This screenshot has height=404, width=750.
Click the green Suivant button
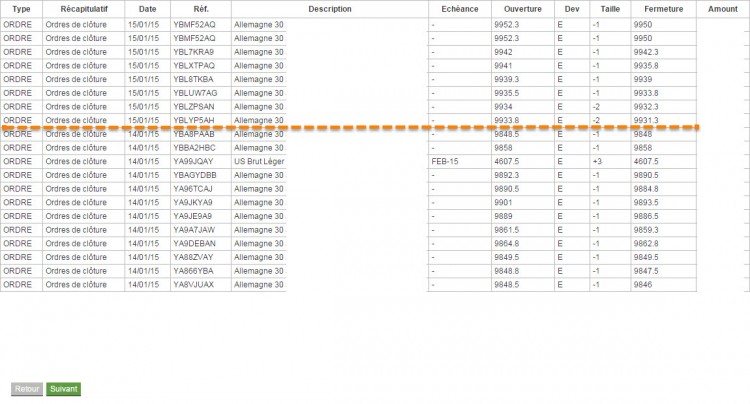click(64, 389)
